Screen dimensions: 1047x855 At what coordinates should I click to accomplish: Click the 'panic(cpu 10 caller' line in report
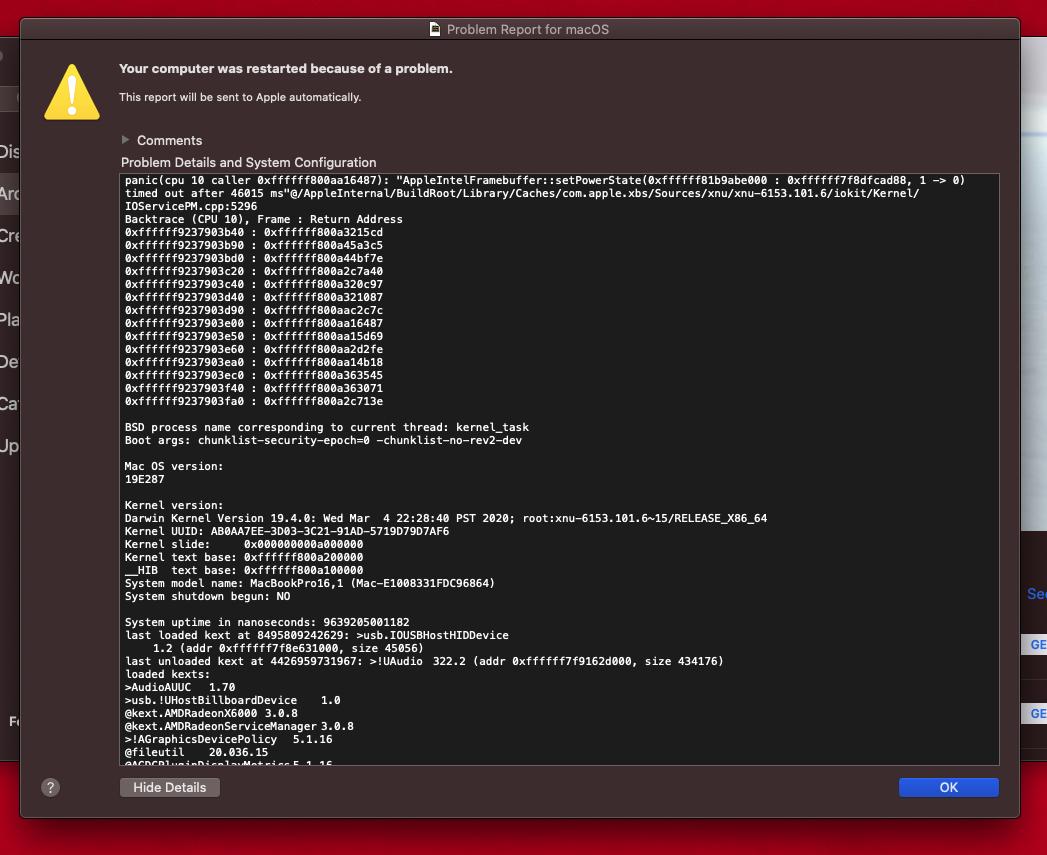pyautogui.click(x=545, y=180)
